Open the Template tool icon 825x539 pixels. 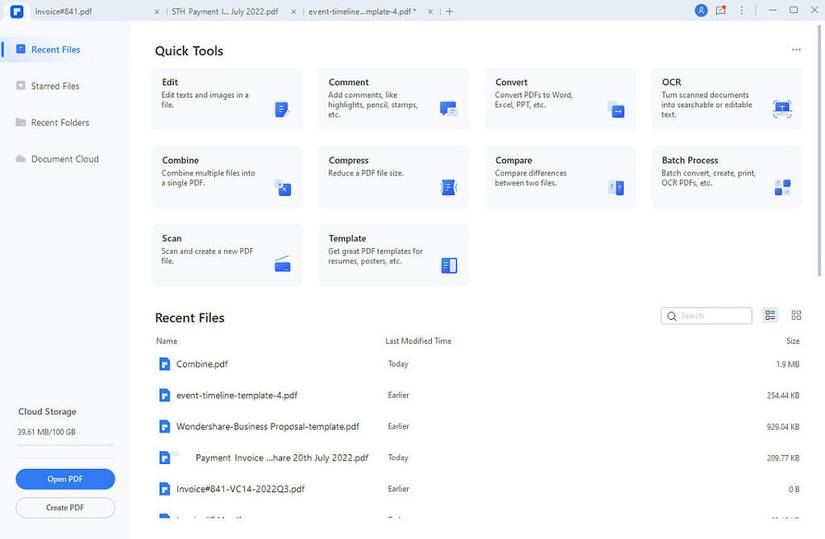tap(449, 265)
